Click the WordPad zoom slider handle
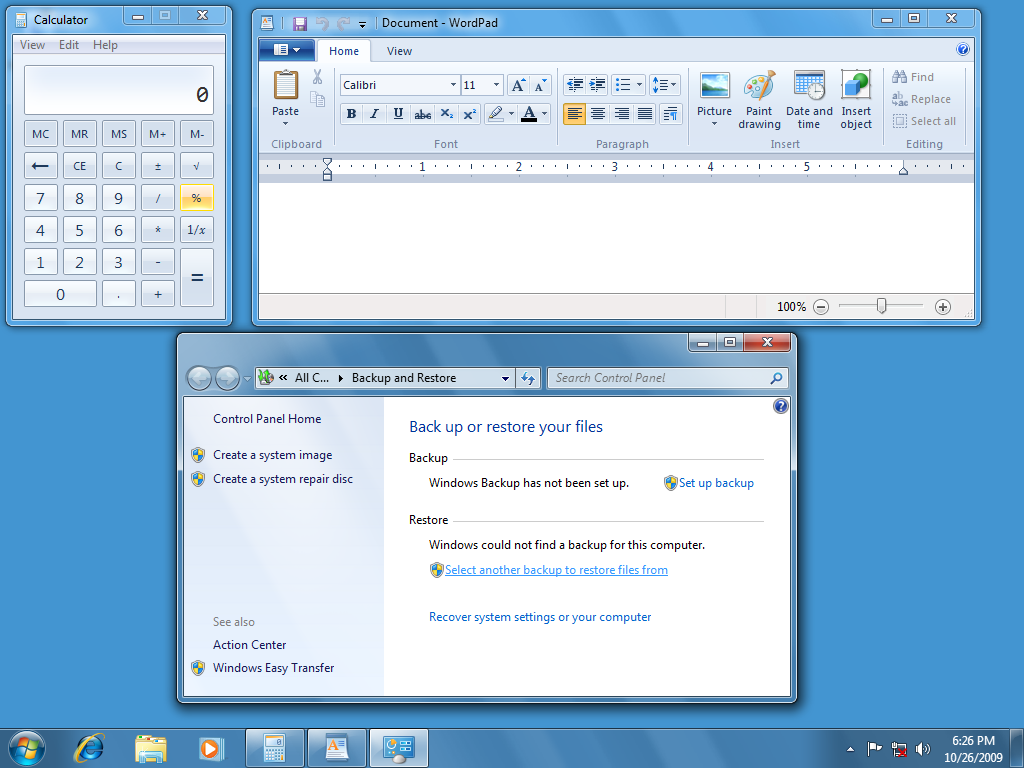1024x768 pixels. (881, 306)
